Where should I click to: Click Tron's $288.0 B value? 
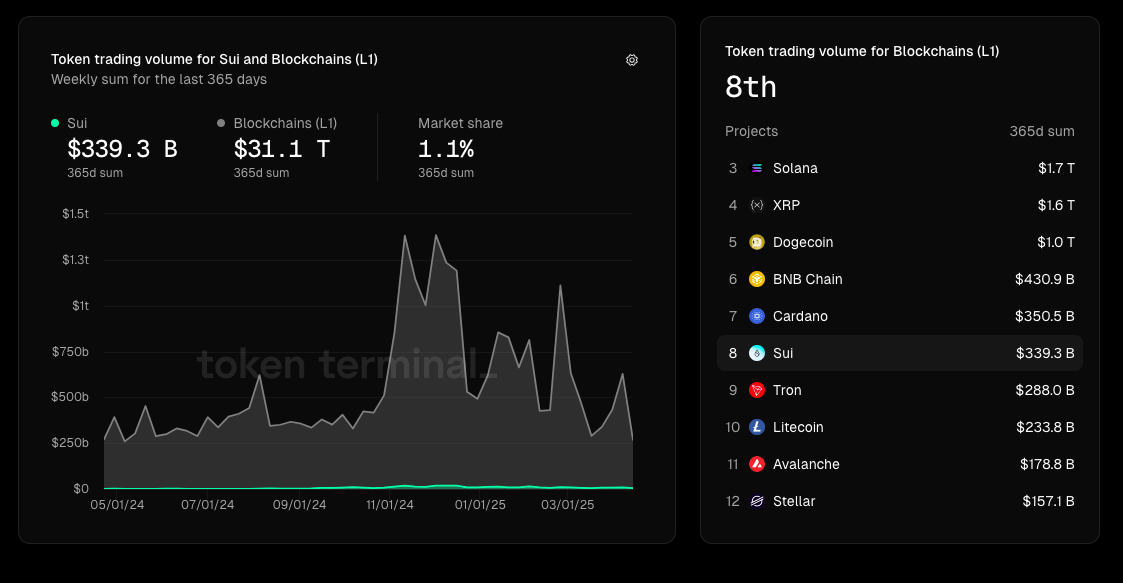pos(1045,390)
